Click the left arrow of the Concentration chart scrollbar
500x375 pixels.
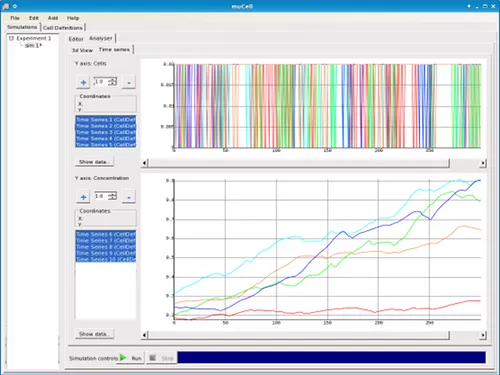tap(144, 335)
